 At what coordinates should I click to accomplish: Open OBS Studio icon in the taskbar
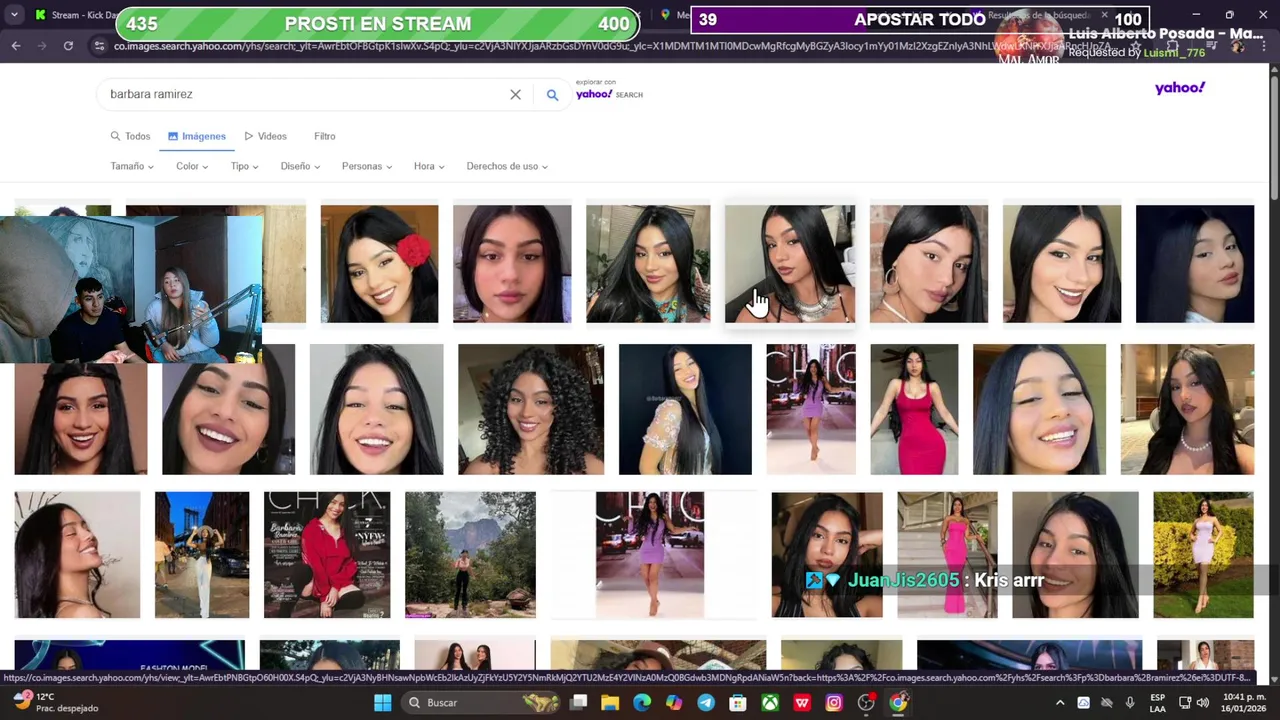click(x=866, y=703)
